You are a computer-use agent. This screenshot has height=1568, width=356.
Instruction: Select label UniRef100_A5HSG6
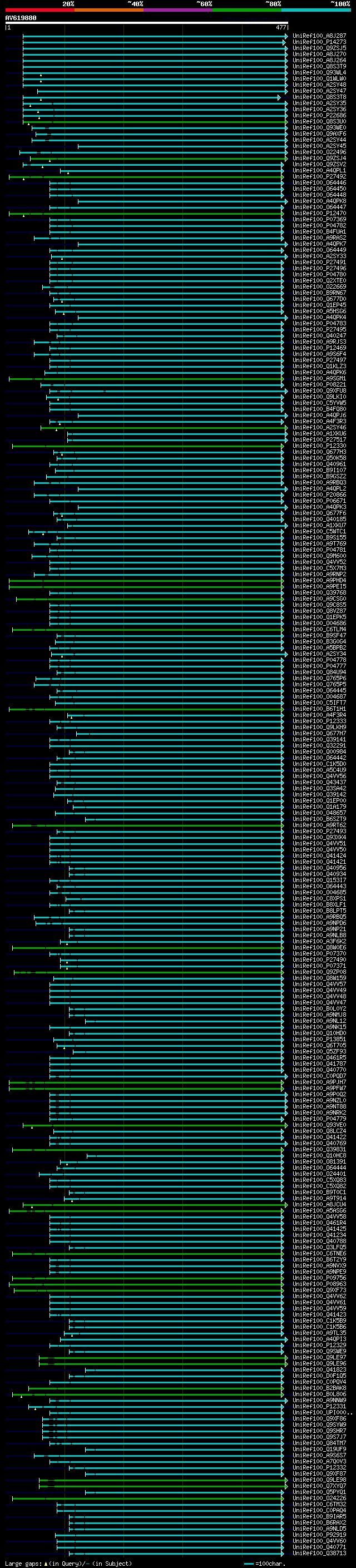[319, 311]
